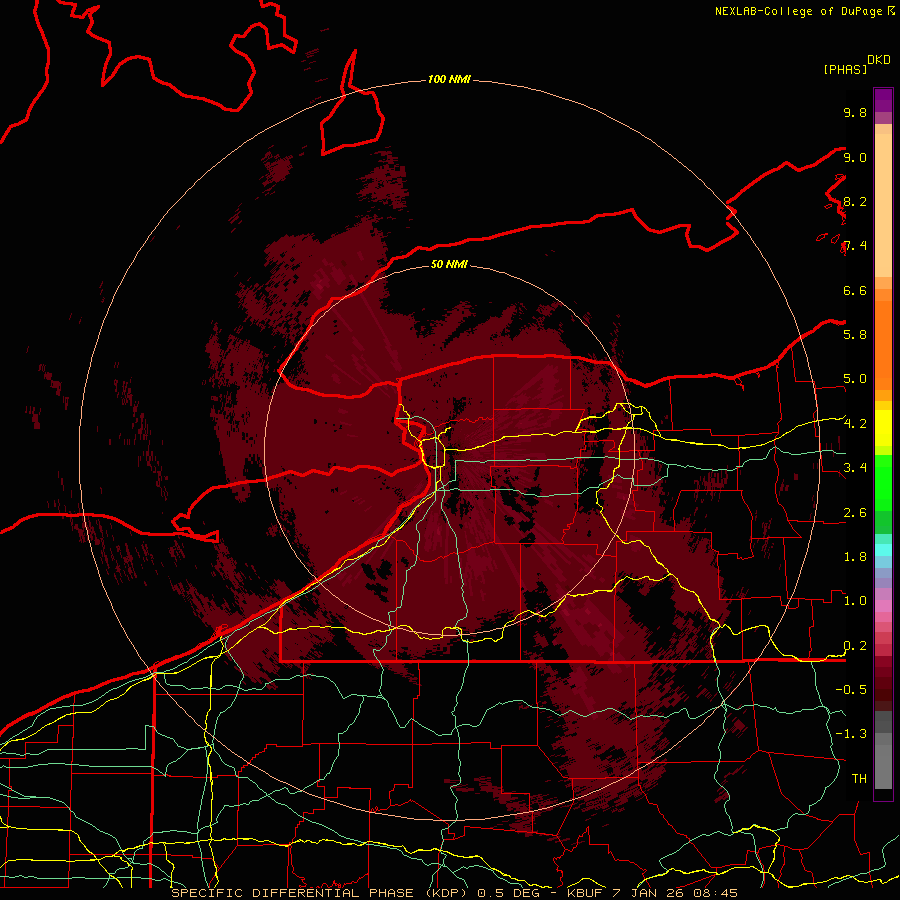Click the -1.3 legend value

coord(851,734)
